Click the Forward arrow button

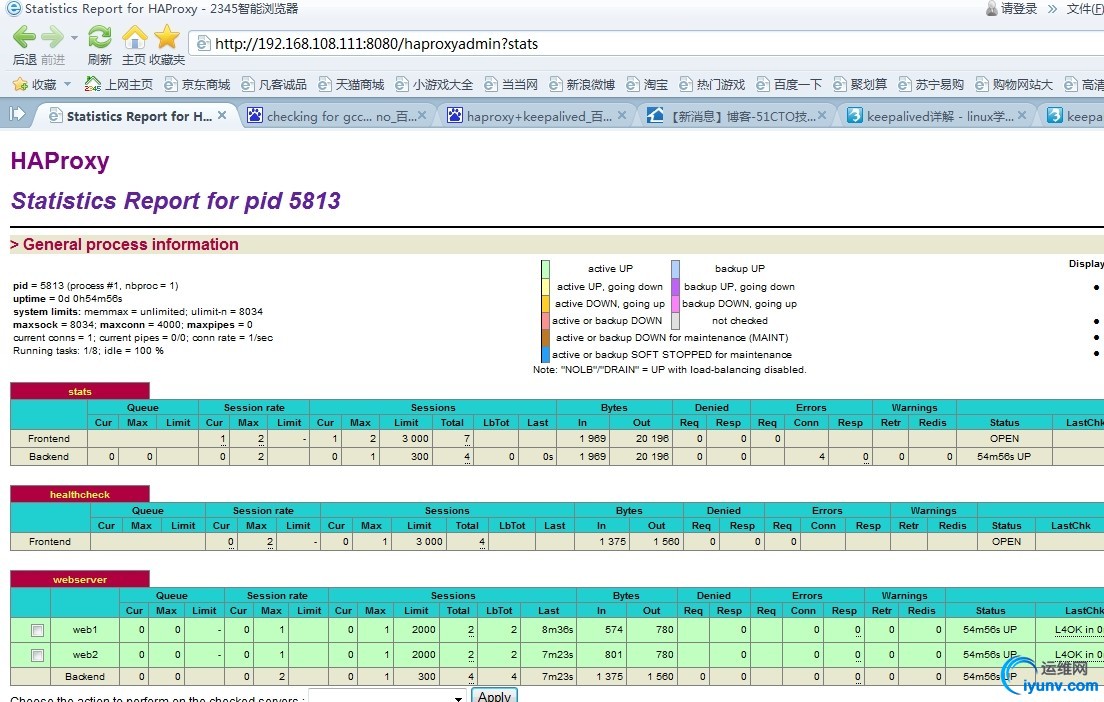[53, 37]
